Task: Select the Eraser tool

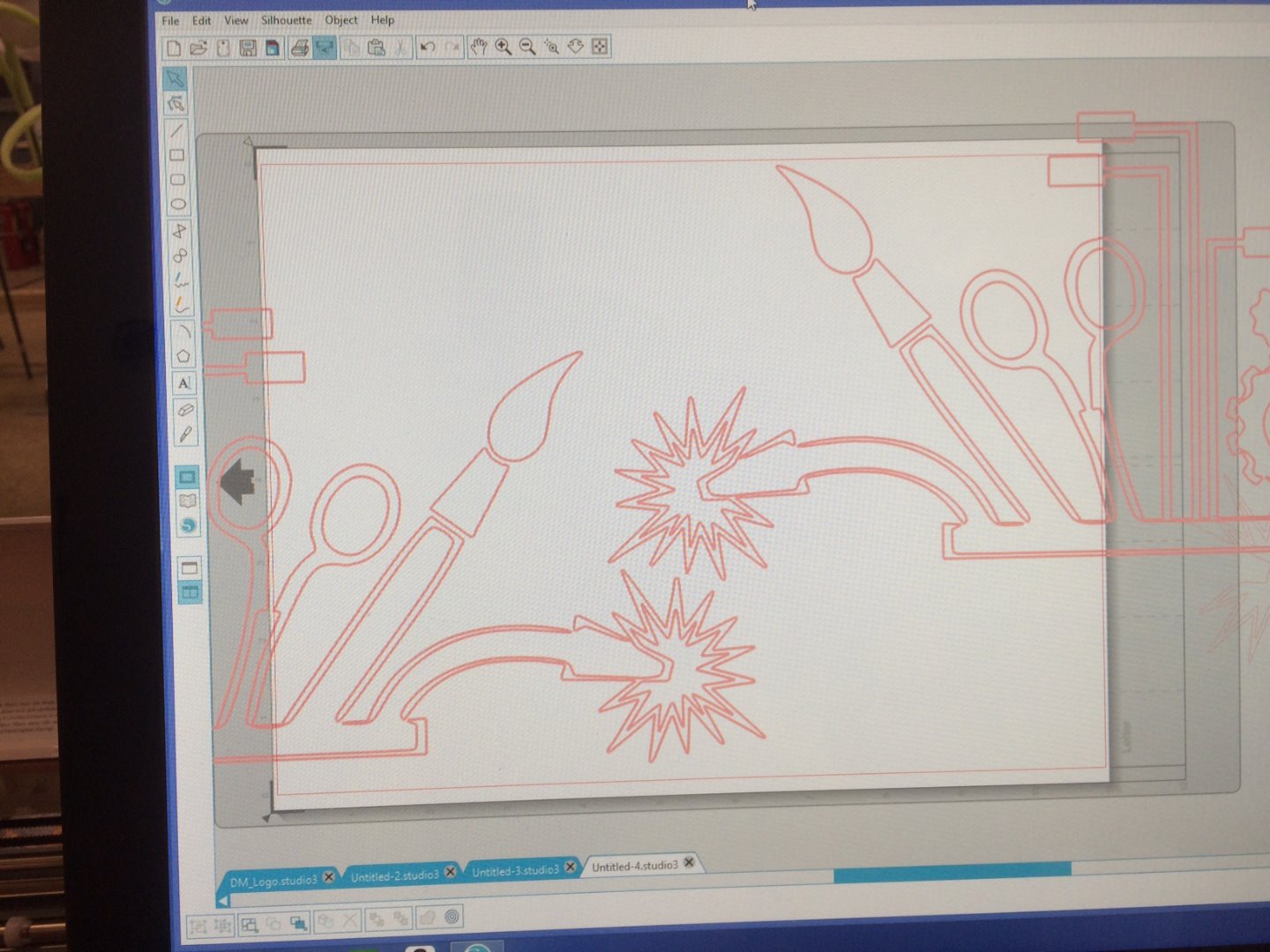Action: point(184,409)
